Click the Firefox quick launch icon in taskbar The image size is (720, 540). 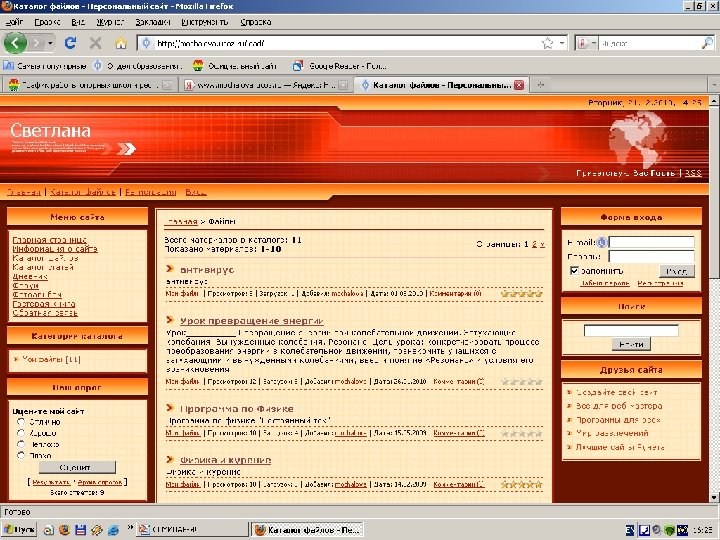pos(64,529)
